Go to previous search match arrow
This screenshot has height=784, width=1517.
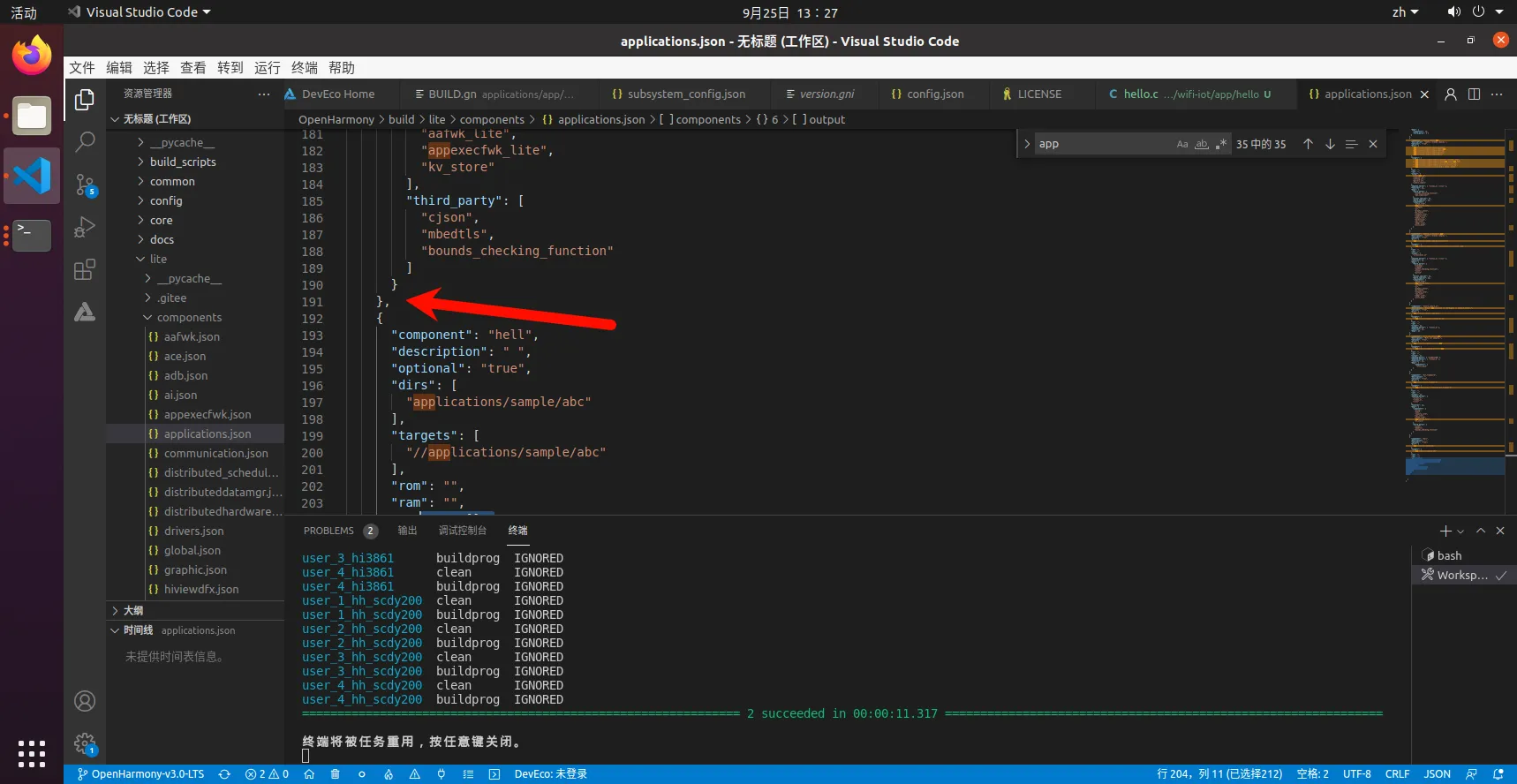tap(1308, 144)
